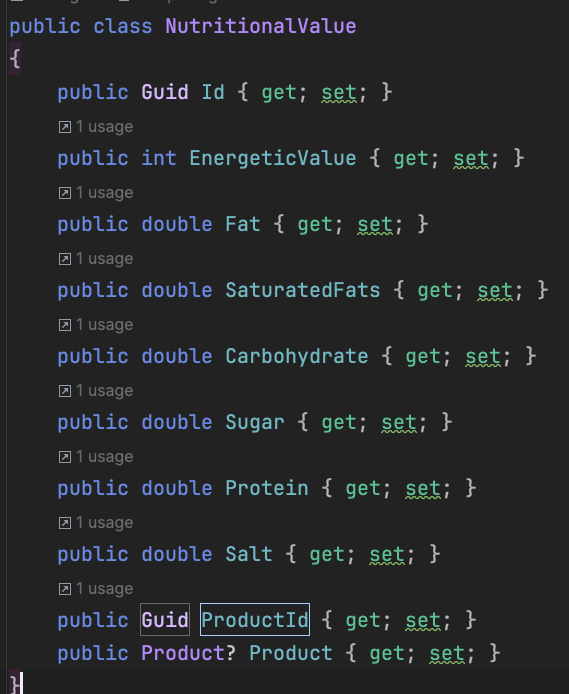
Task: Click the NutritionalValue class name
Action: pos(261,26)
